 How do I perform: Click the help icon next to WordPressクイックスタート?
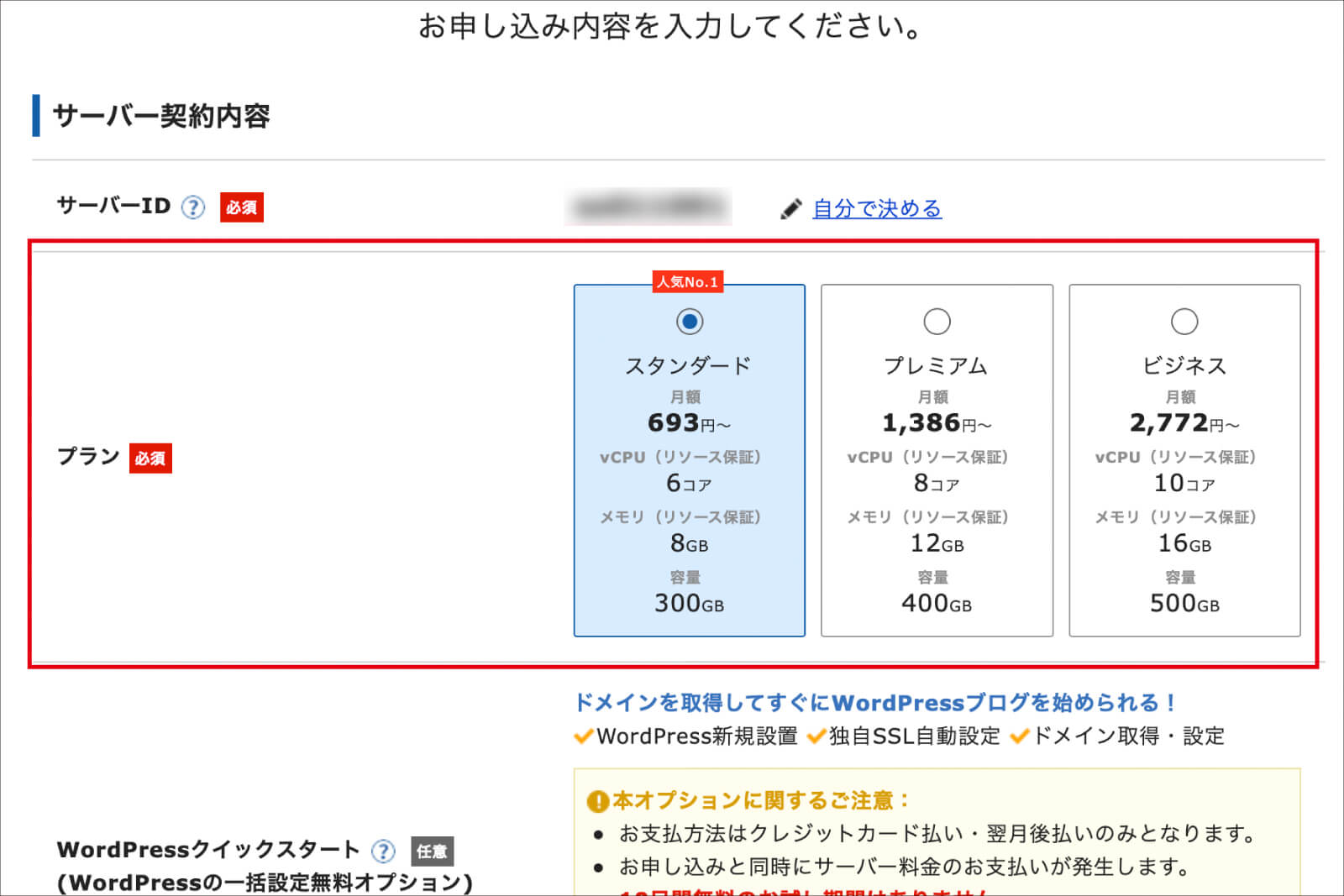383,851
